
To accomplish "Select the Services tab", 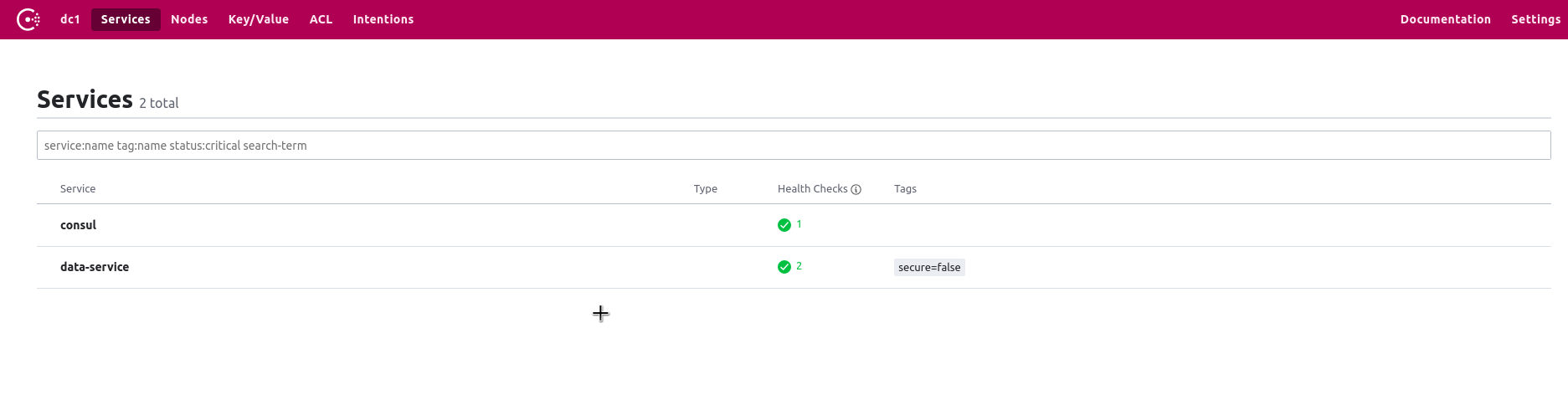I will click(126, 19).
